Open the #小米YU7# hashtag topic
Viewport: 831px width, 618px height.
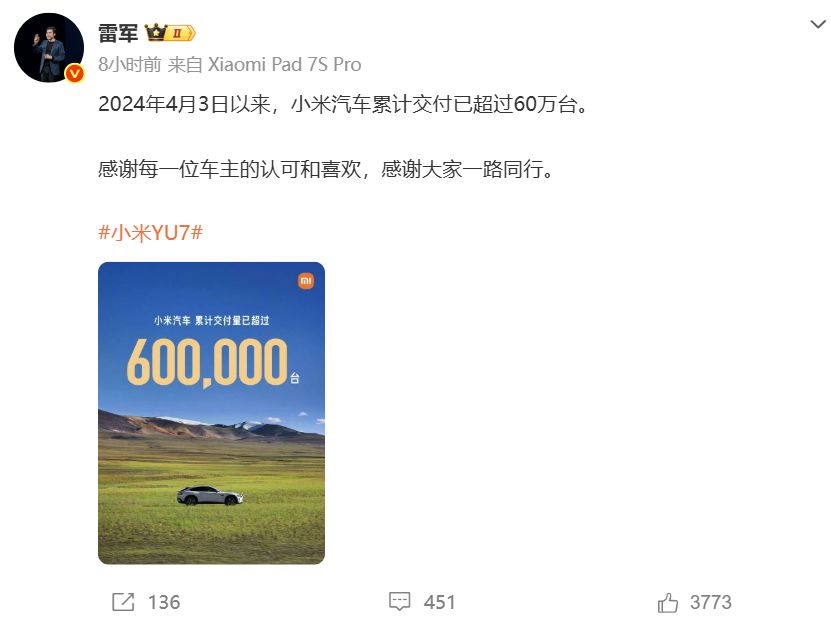click(151, 233)
